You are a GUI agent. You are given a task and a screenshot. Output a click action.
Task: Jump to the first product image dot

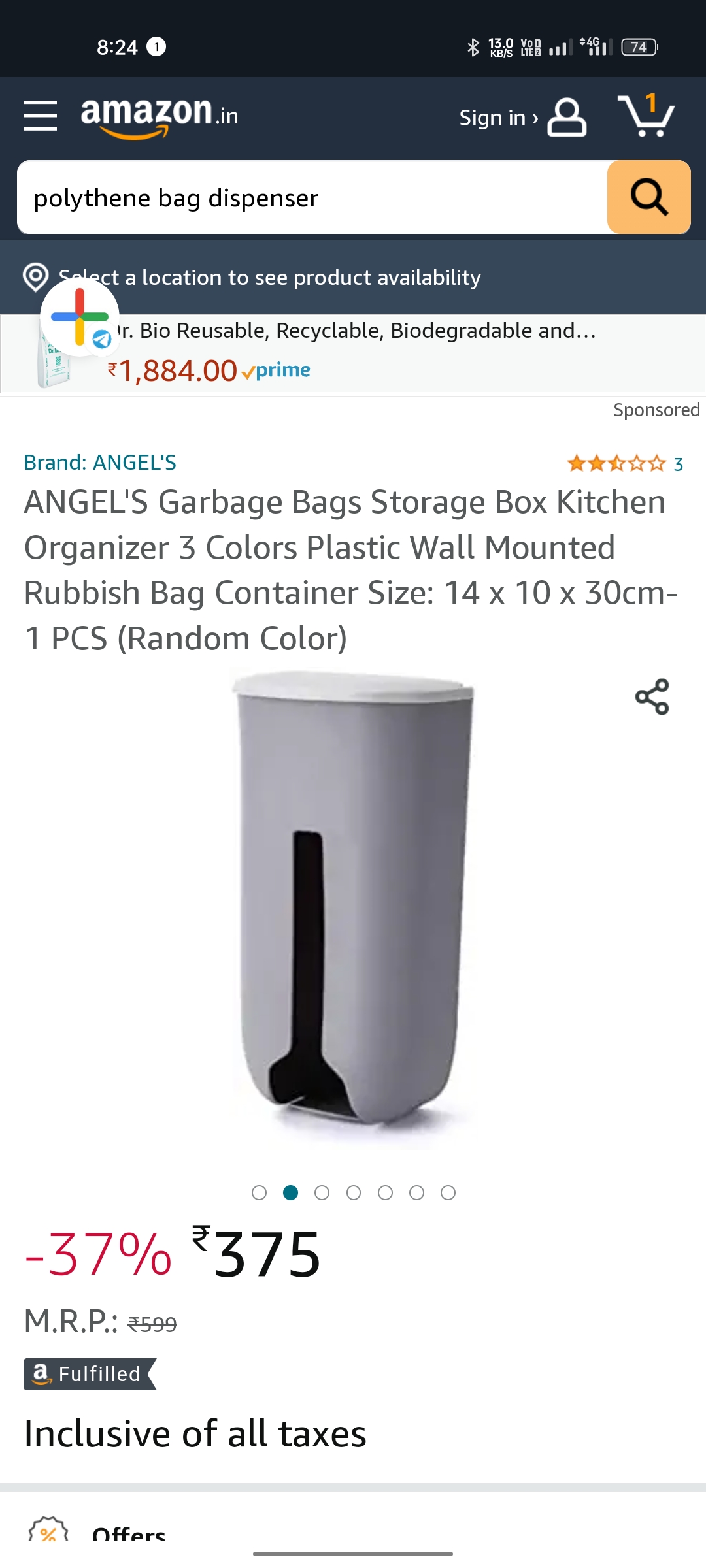tap(259, 1193)
